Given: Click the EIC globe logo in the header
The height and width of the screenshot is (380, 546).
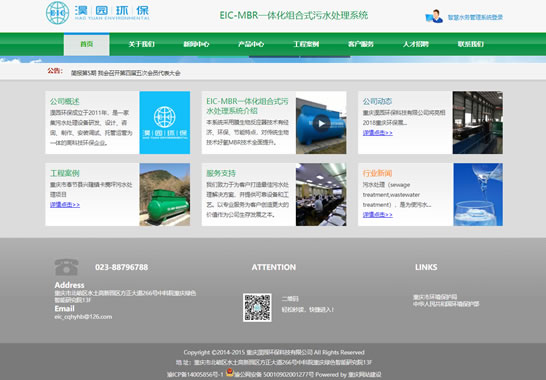Looking at the screenshot, I should click(57, 13).
